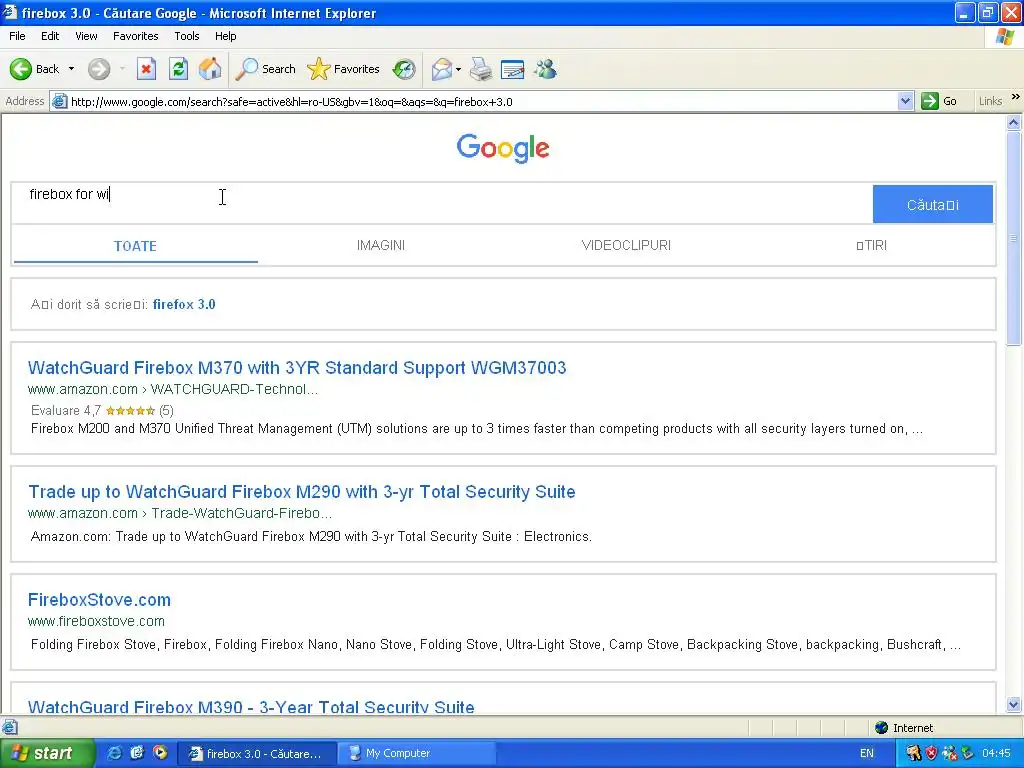Click the vertical scrollbar down arrow

[1014, 704]
